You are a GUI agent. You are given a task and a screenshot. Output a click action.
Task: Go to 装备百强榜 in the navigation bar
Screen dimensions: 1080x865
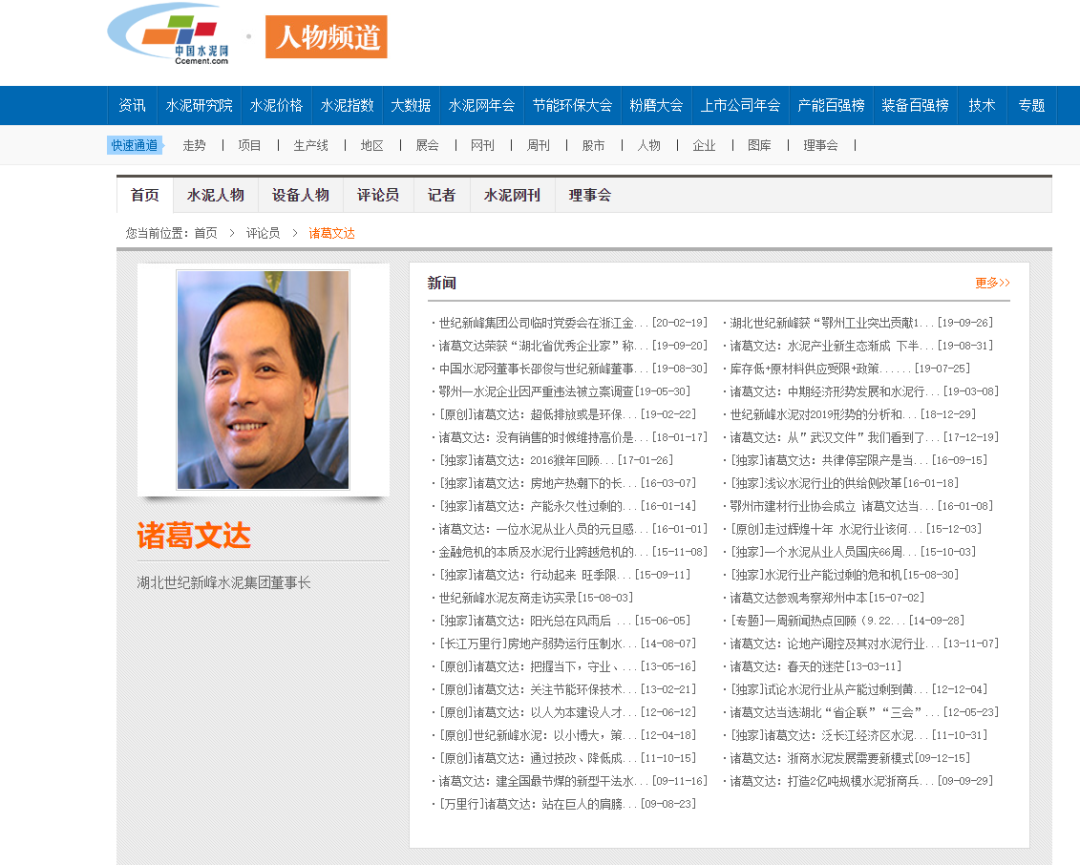tap(915, 105)
